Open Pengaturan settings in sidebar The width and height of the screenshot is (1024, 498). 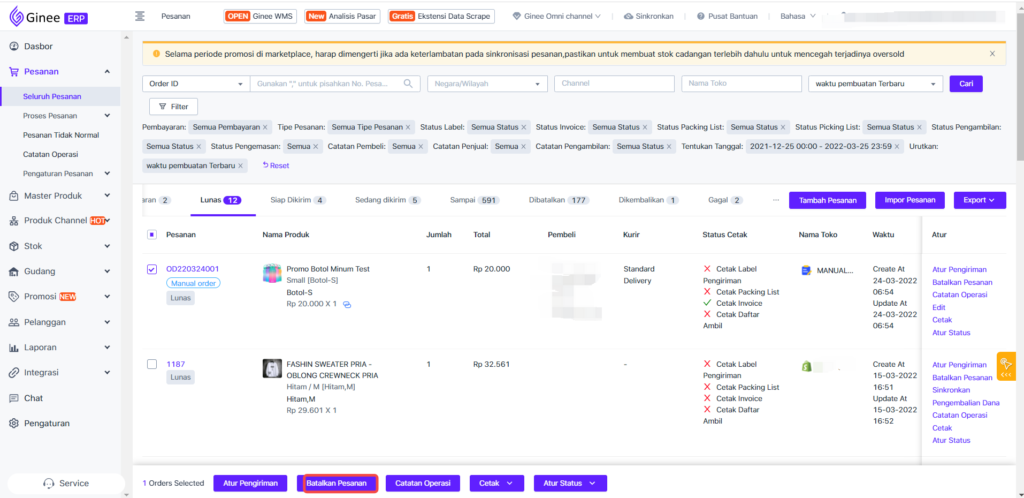tap(46, 424)
